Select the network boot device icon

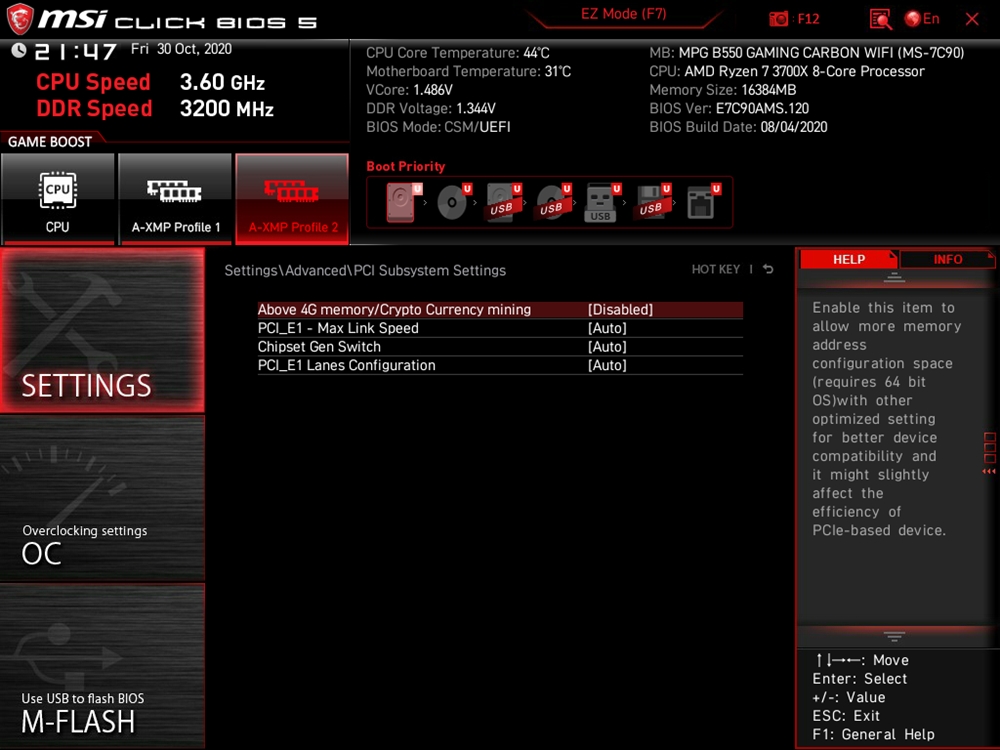pyautogui.click(x=700, y=203)
